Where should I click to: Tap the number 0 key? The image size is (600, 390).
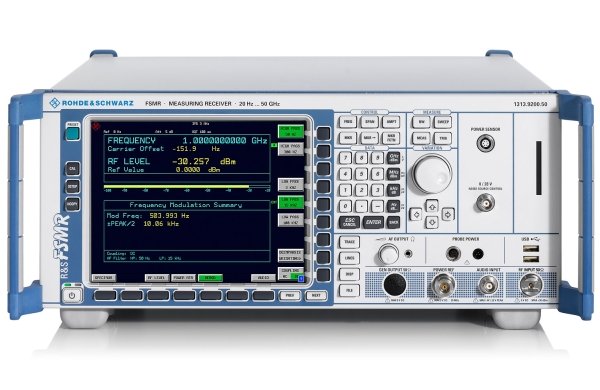346,206
